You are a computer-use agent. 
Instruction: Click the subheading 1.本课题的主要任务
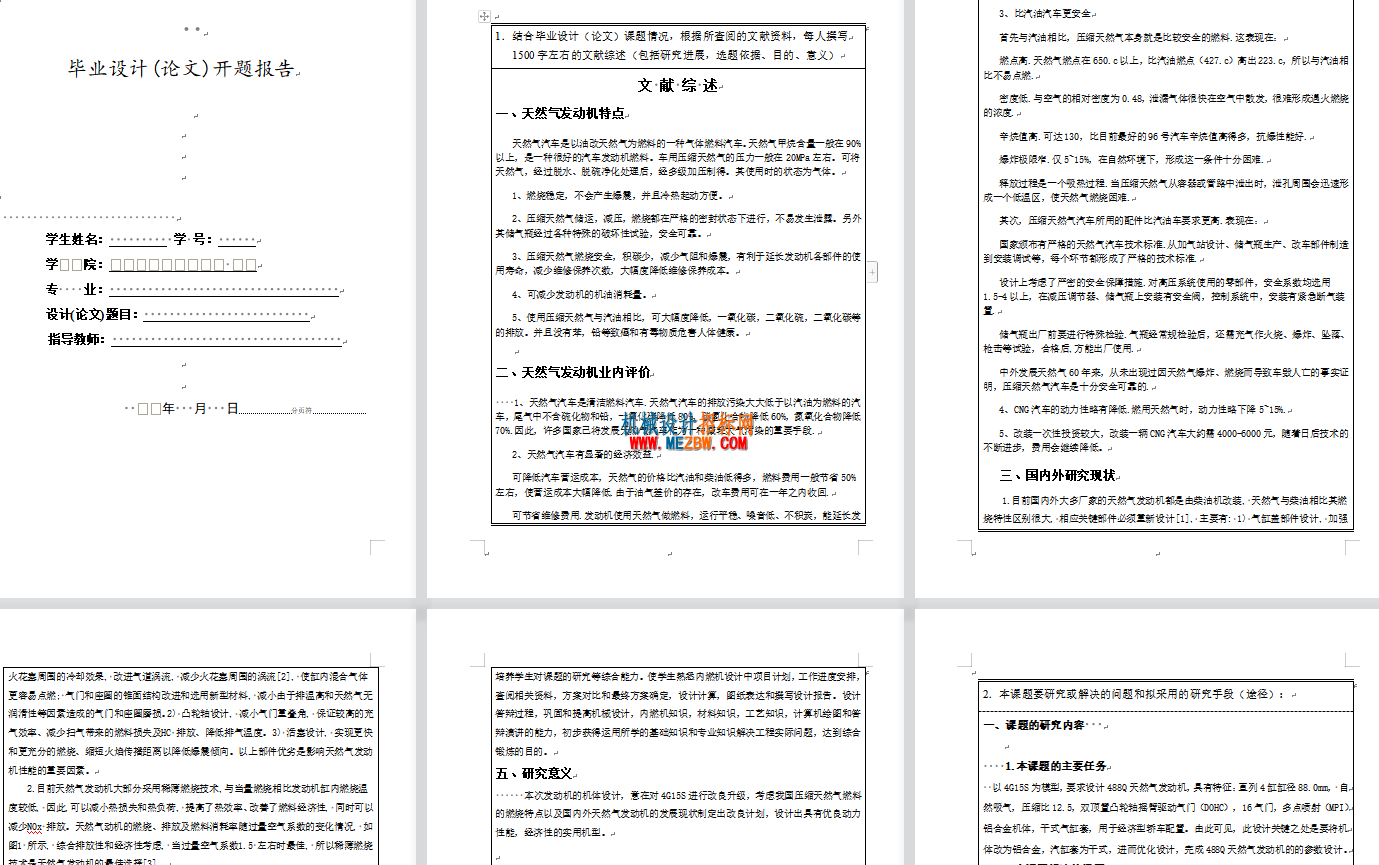[1055, 766]
